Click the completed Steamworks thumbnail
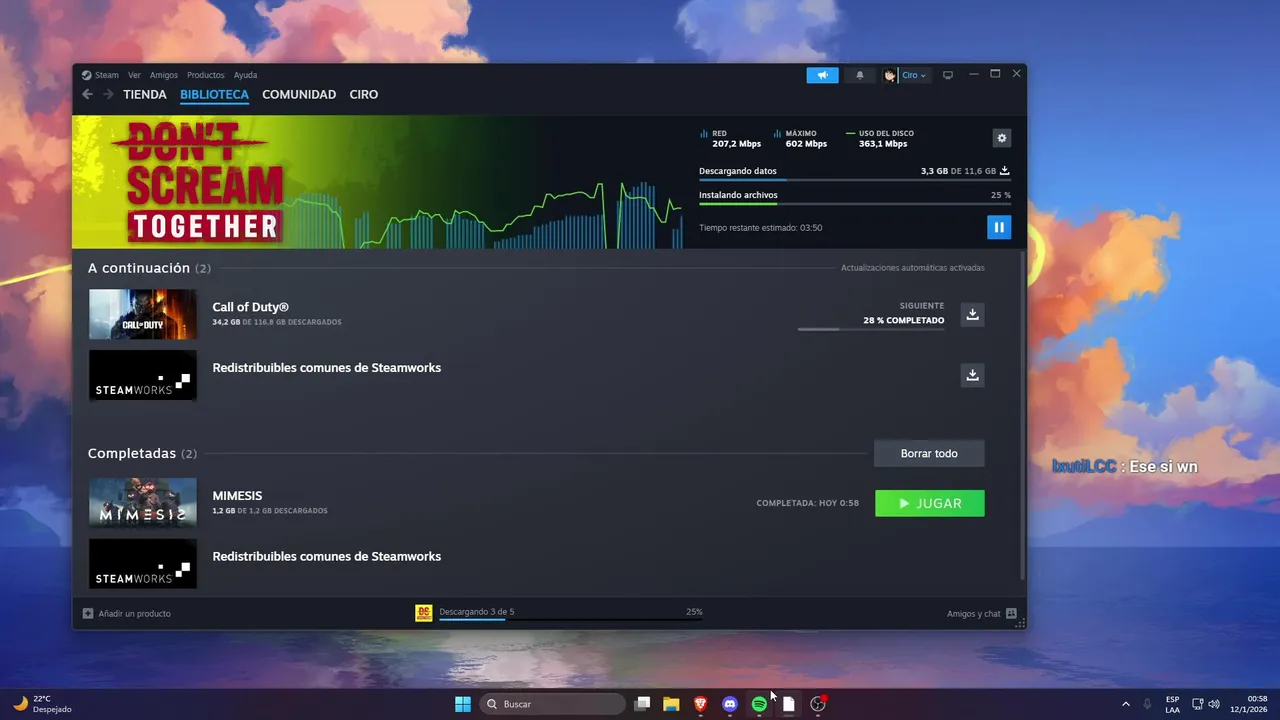 pos(143,564)
